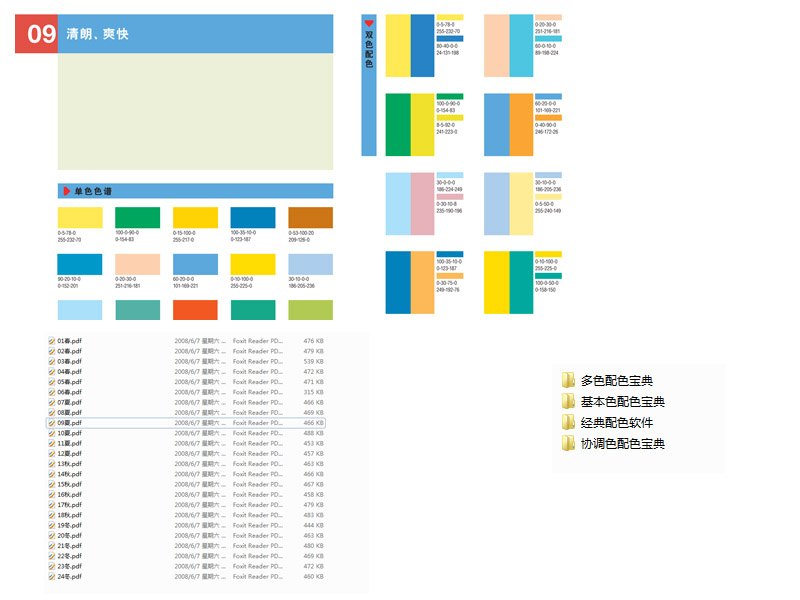
Task: Click the 315 KB file size value
Action: click(x=313, y=392)
